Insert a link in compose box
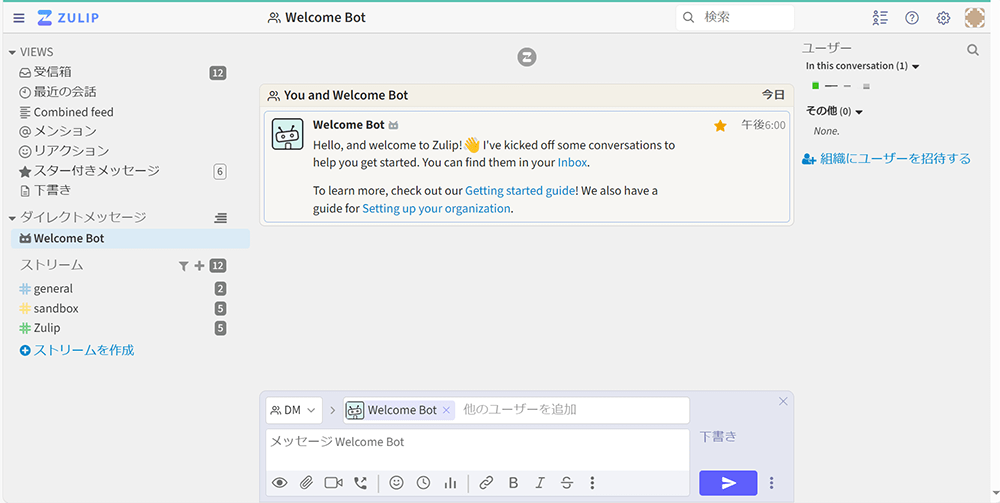 pyautogui.click(x=487, y=483)
